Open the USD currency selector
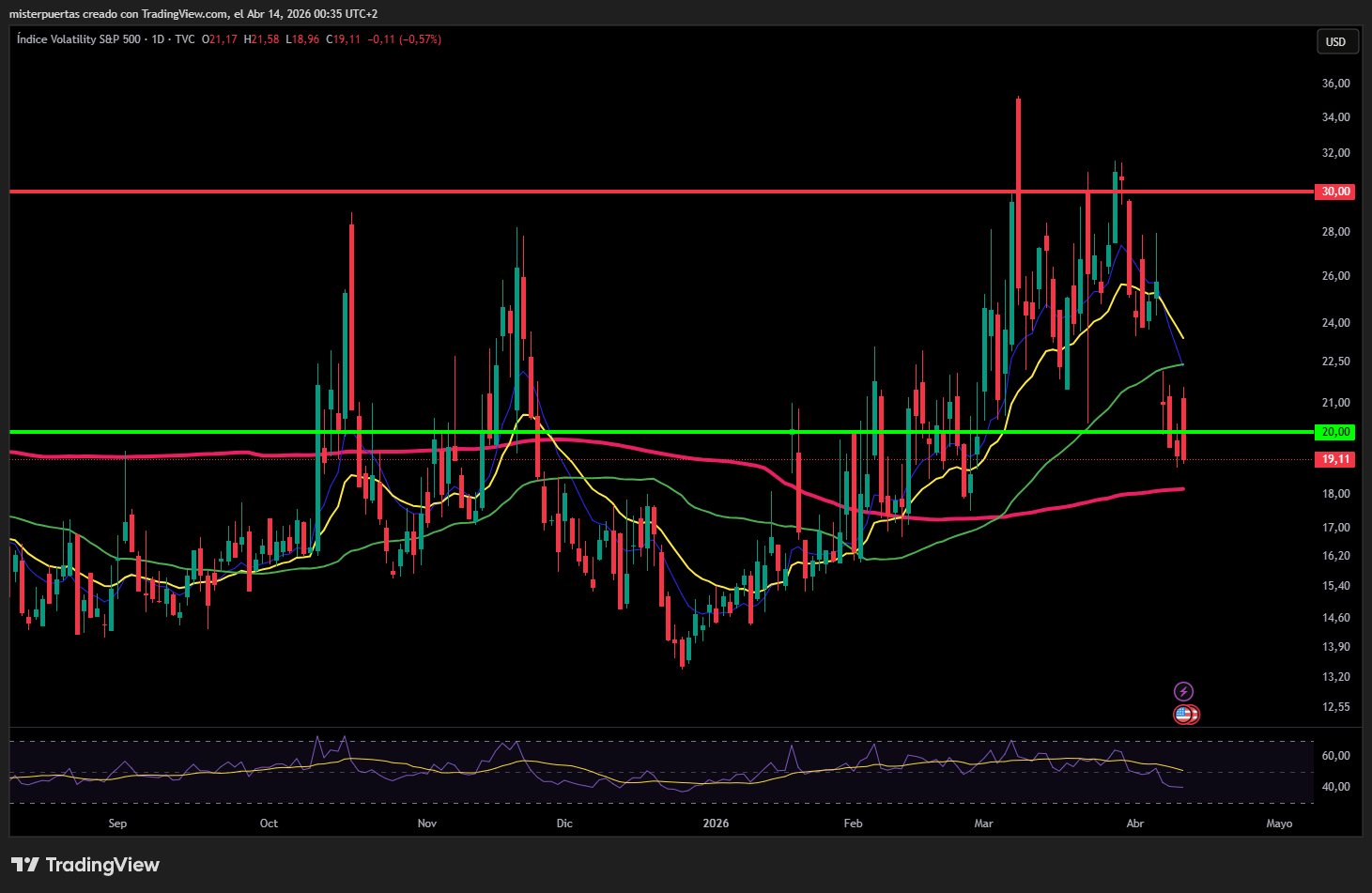Image resolution: width=1372 pixels, height=893 pixels. coord(1335,41)
